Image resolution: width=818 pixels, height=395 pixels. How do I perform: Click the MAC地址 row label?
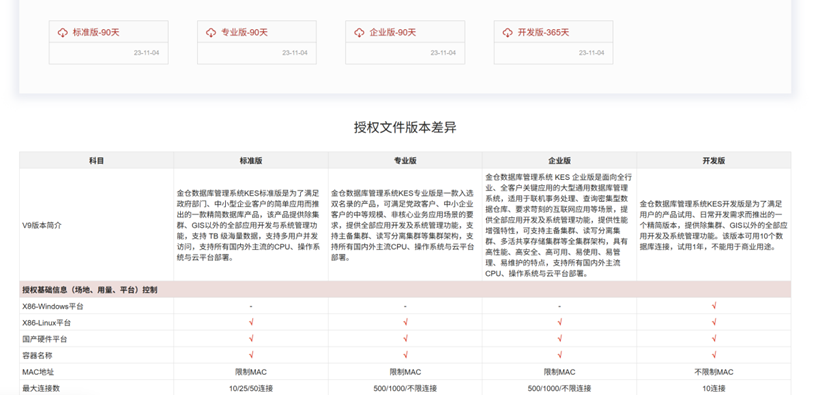click(x=38, y=372)
